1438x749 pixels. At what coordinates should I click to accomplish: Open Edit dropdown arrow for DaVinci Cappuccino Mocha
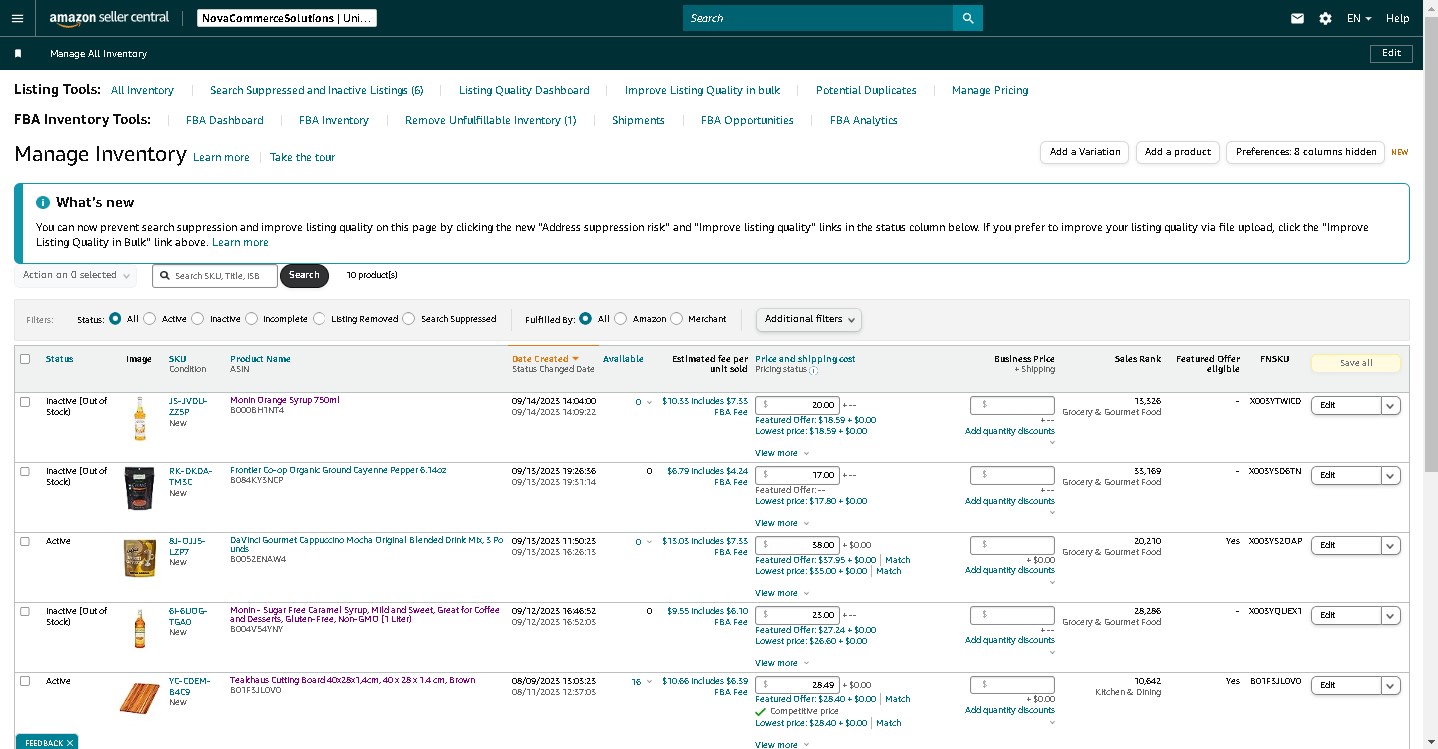coord(1390,545)
